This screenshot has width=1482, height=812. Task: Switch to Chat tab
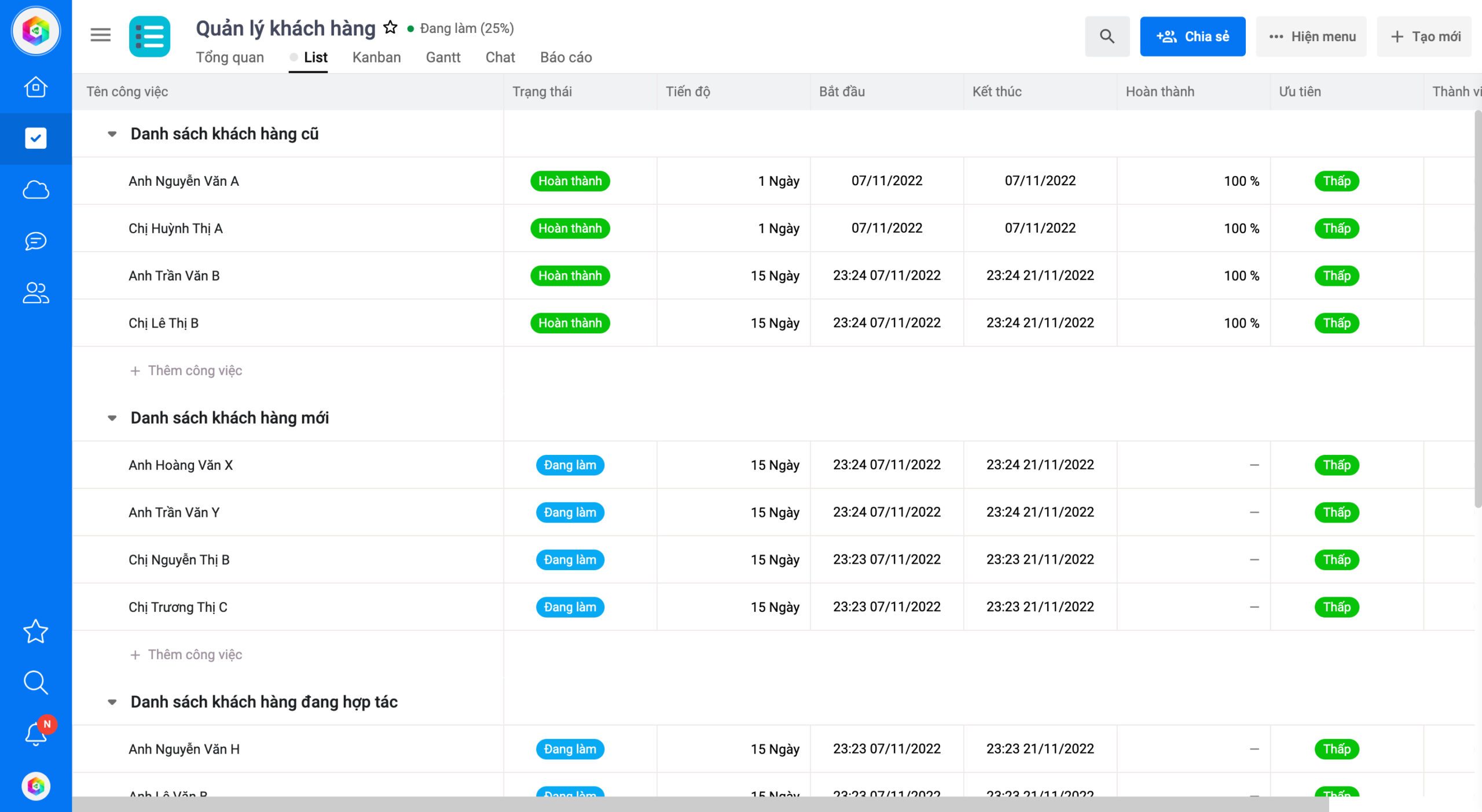click(x=500, y=57)
